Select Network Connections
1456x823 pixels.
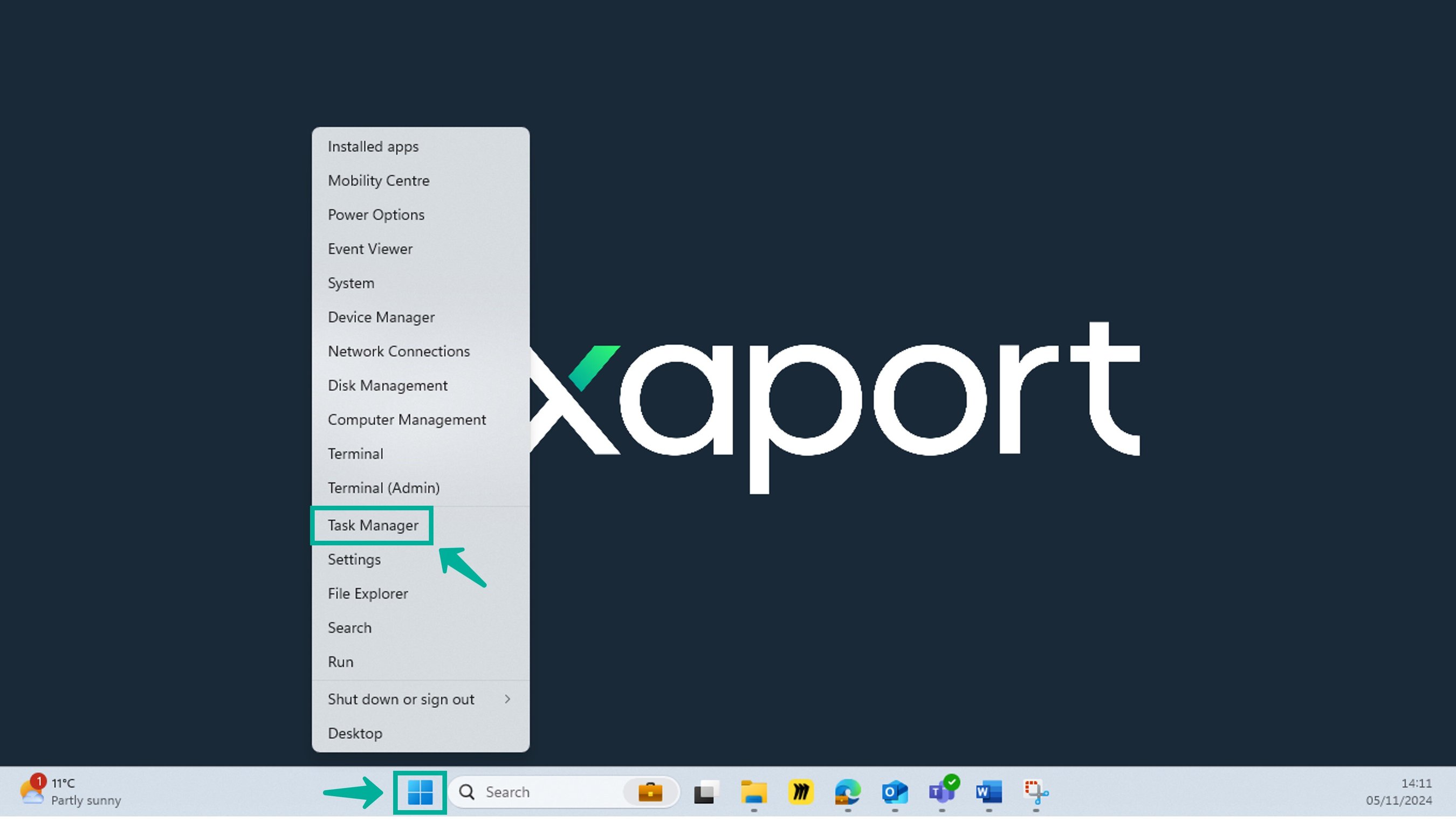[399, 351]
